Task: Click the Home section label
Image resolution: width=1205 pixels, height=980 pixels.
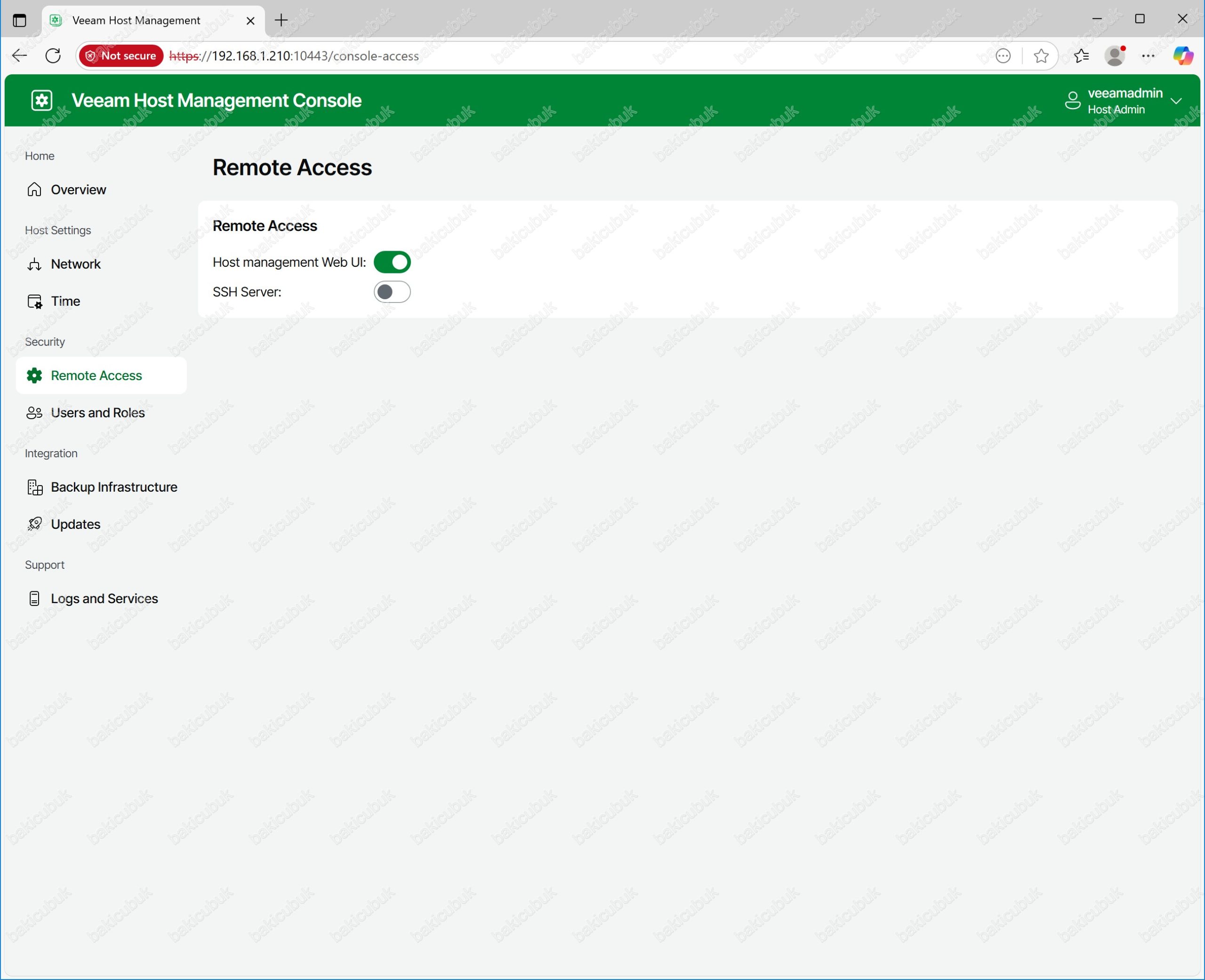Action: 40,156
